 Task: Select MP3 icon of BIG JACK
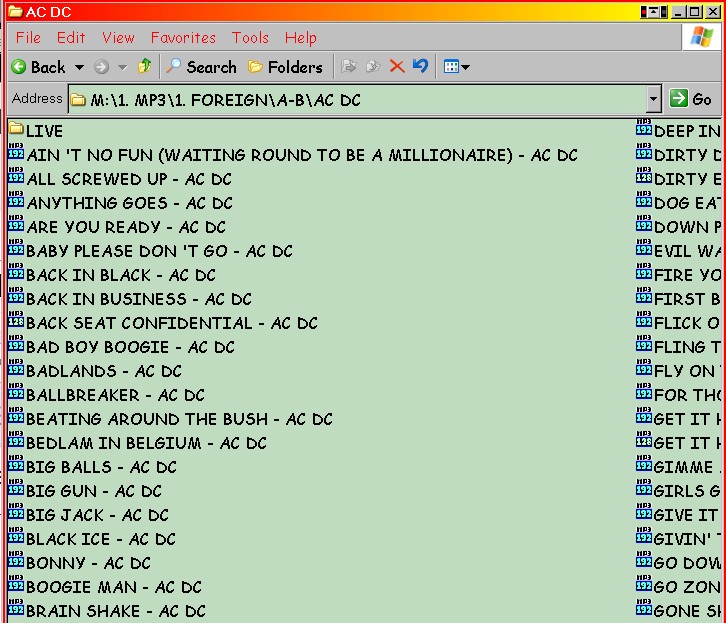pos(16,512)
